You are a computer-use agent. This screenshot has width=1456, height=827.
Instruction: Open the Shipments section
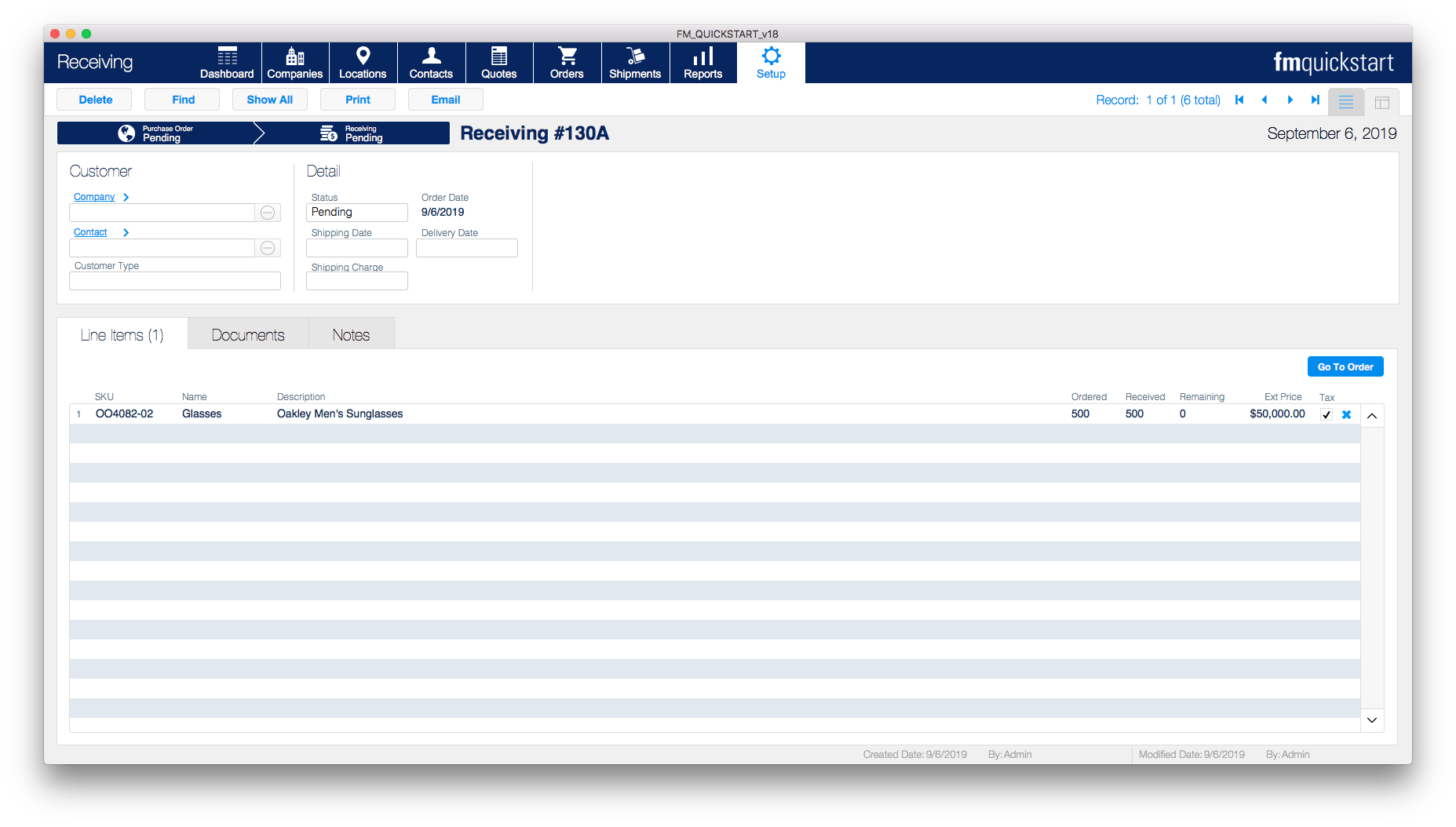pyautogui.click(x=635, y=63)
